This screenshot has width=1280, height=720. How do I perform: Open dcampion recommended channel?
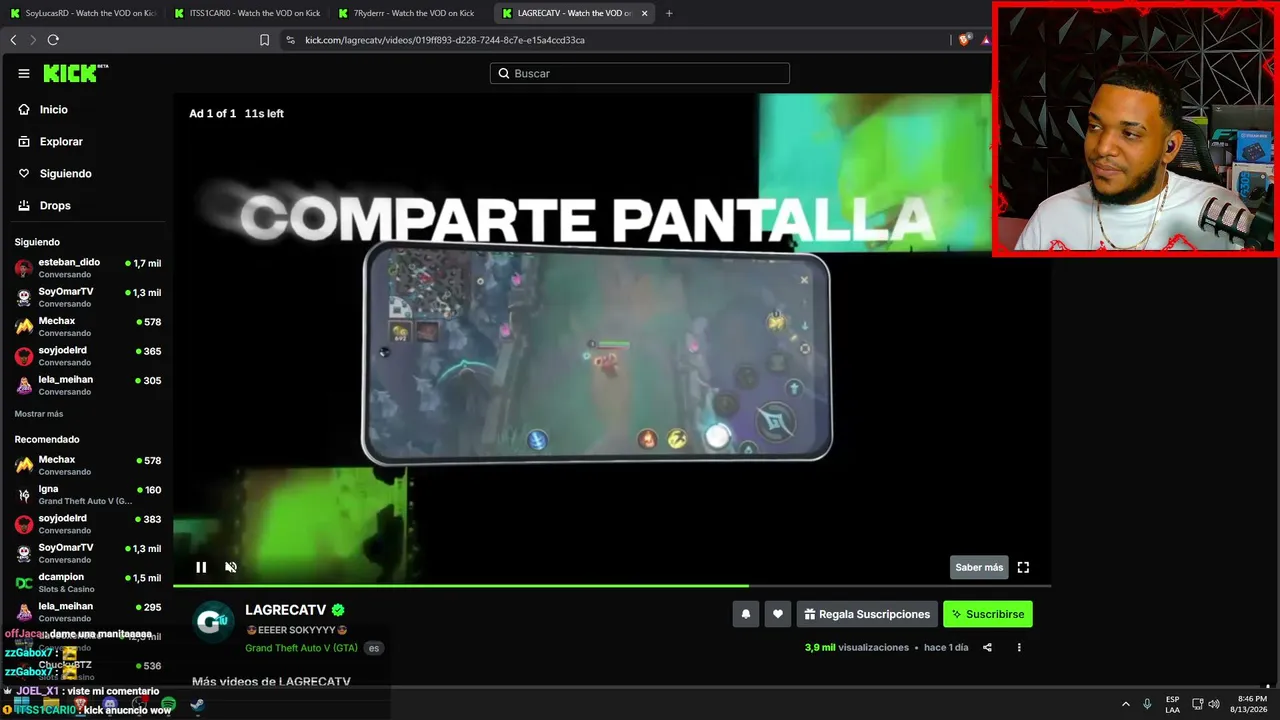(87, 582)
